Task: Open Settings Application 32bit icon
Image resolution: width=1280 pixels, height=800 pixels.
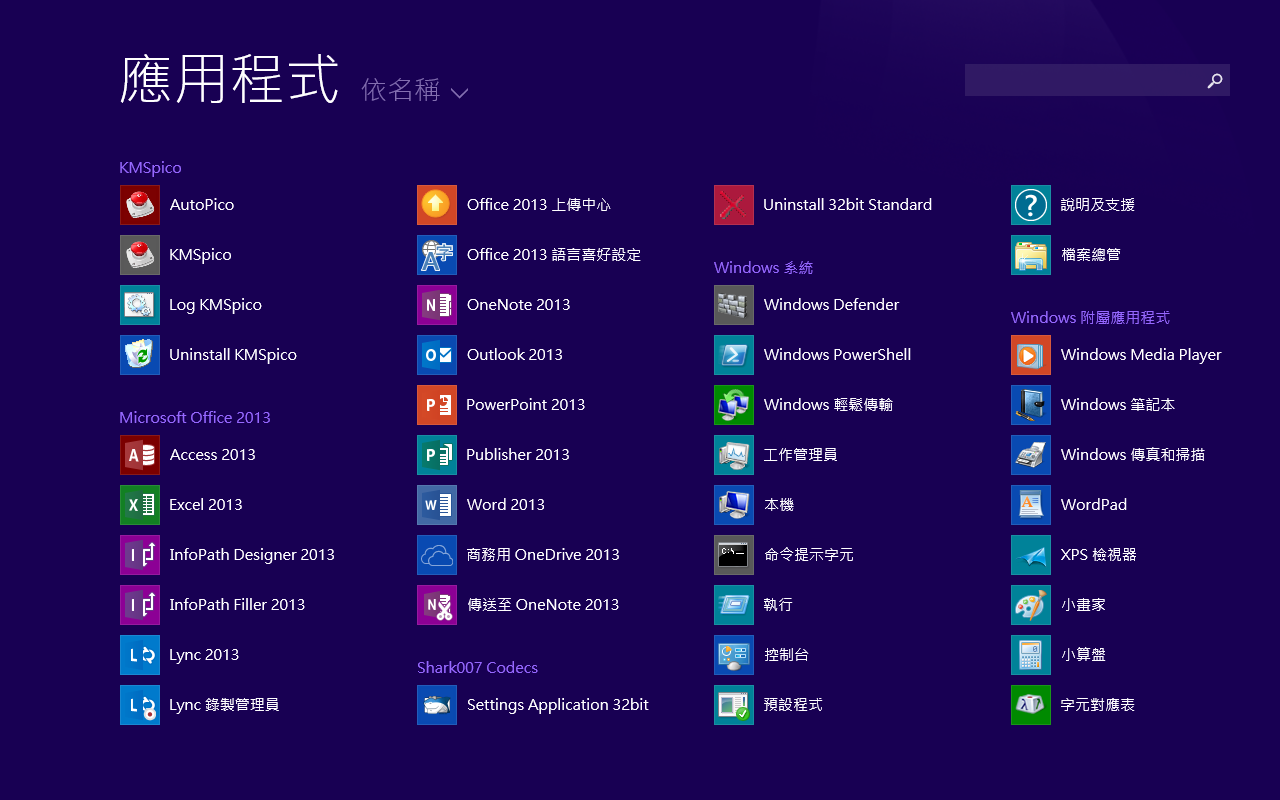Action: [x=437, y=705]
